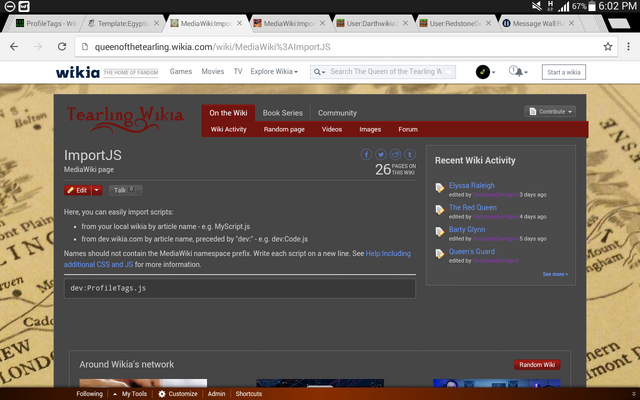Share the page via Reddit icon
This screenshot has width=640, height=400.
tap(396, 154)
